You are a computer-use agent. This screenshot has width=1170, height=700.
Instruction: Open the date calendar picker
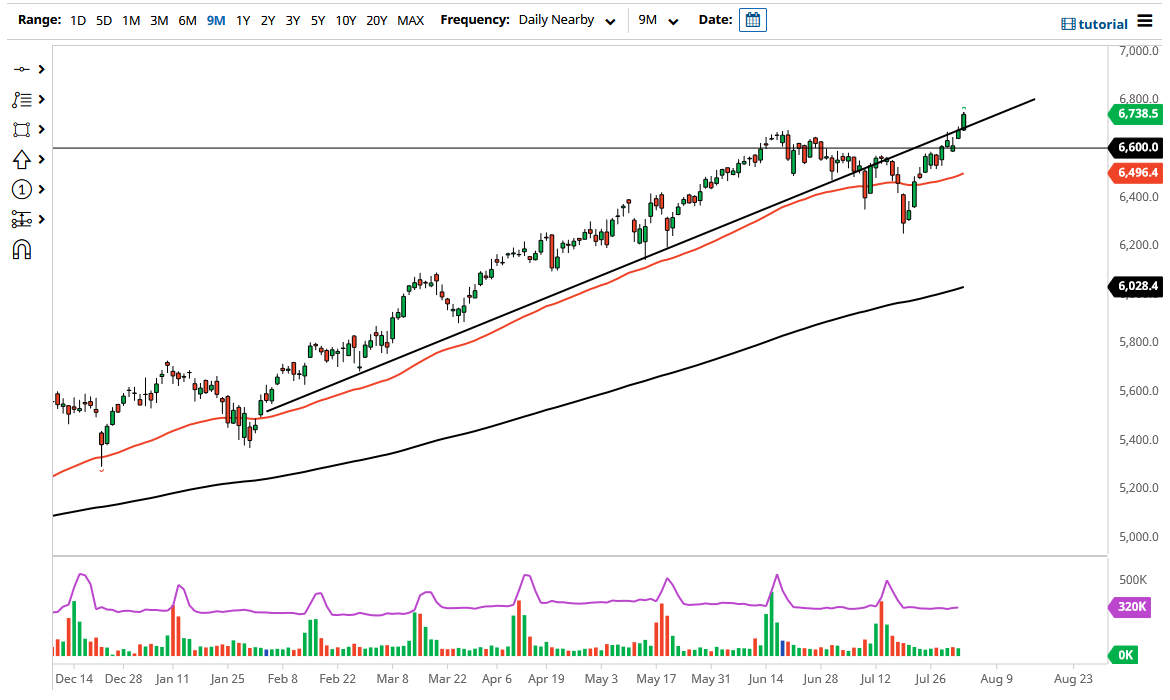(752, 19)
